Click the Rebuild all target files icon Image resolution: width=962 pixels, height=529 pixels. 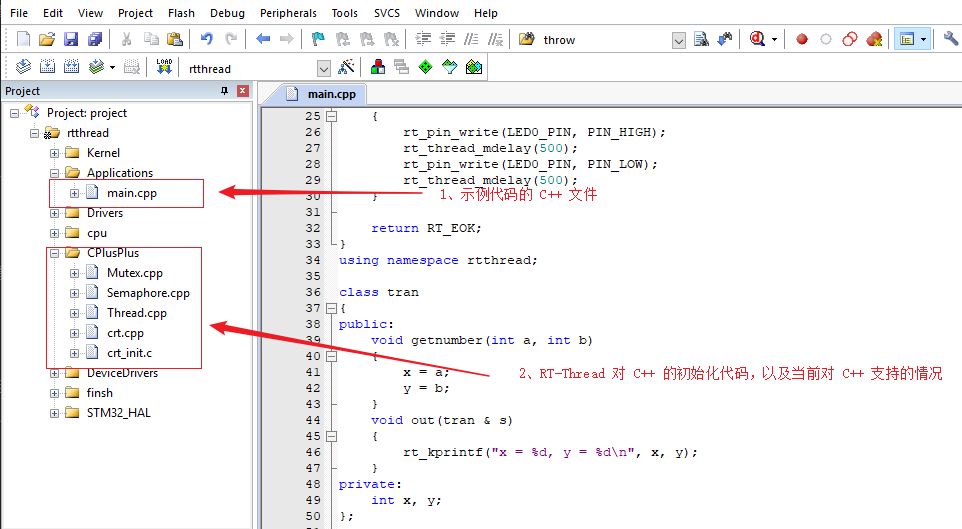coord(71,66)
